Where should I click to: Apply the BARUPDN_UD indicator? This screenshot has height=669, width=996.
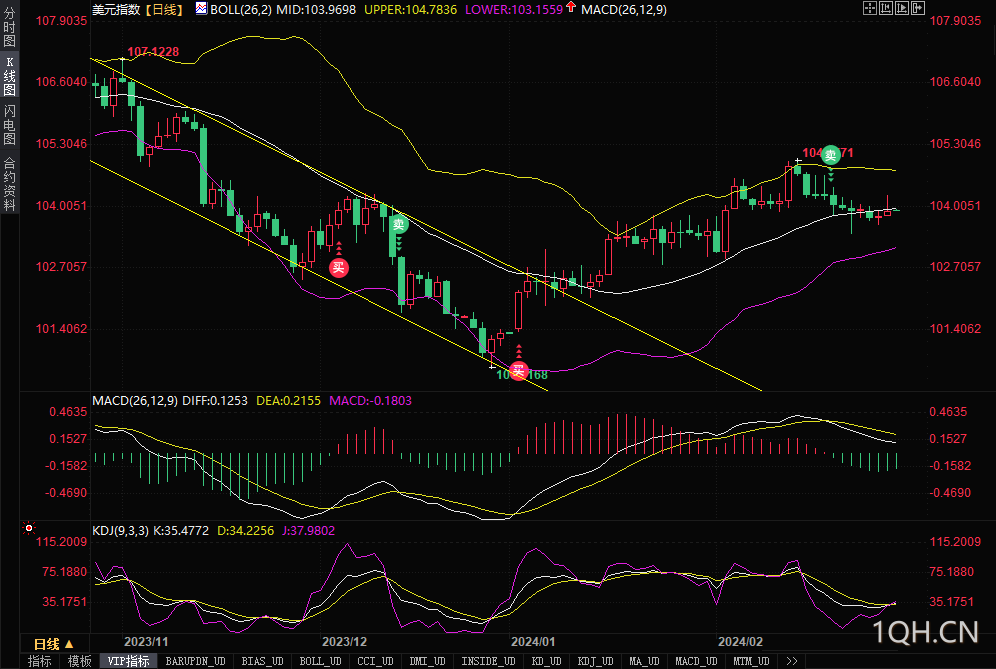(196, 661)
